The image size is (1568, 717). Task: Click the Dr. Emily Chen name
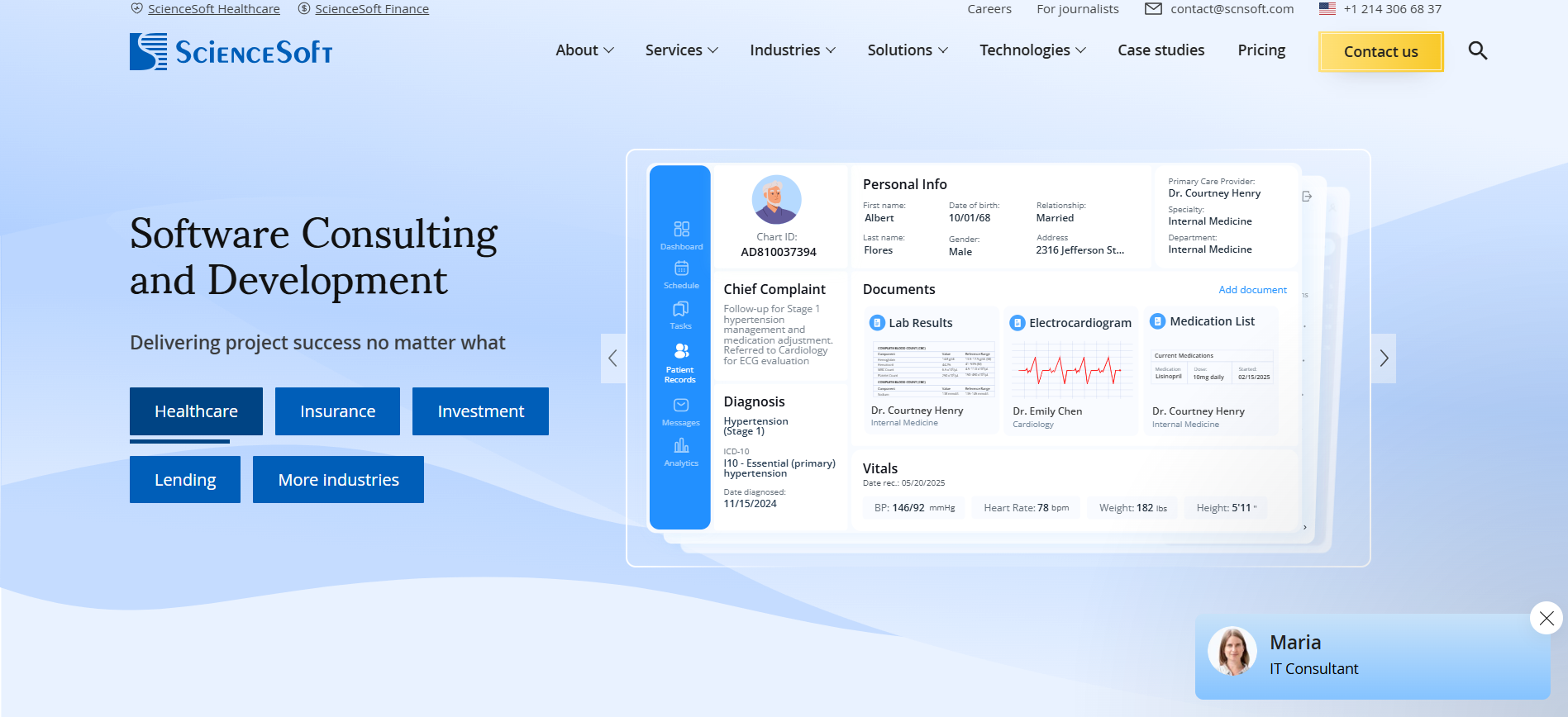coord(1047,411)
